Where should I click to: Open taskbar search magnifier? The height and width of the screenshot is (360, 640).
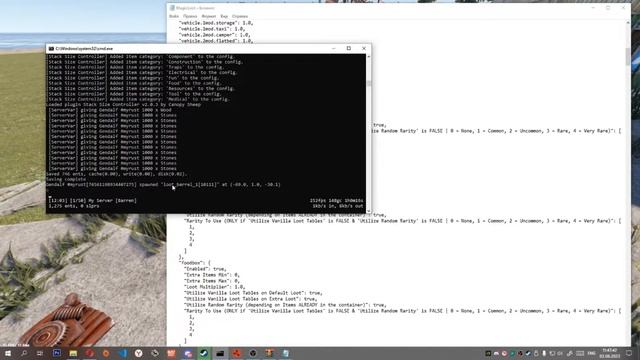(24, 353)
